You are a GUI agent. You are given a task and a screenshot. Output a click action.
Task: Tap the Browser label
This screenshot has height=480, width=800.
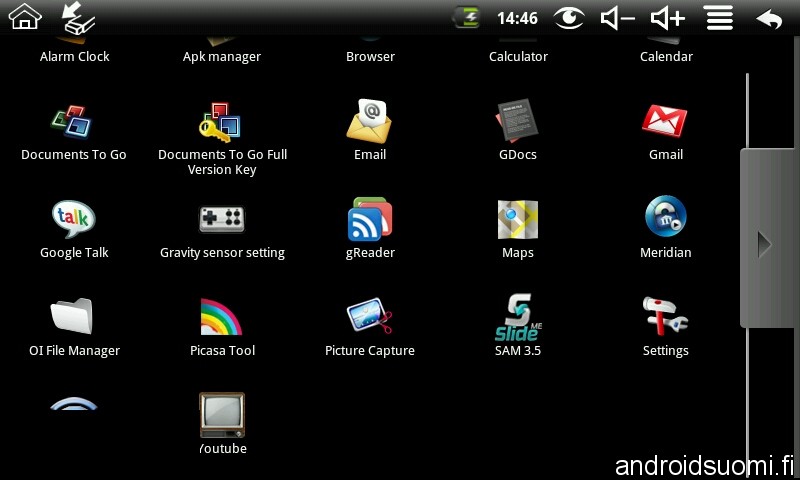(370, 57)
